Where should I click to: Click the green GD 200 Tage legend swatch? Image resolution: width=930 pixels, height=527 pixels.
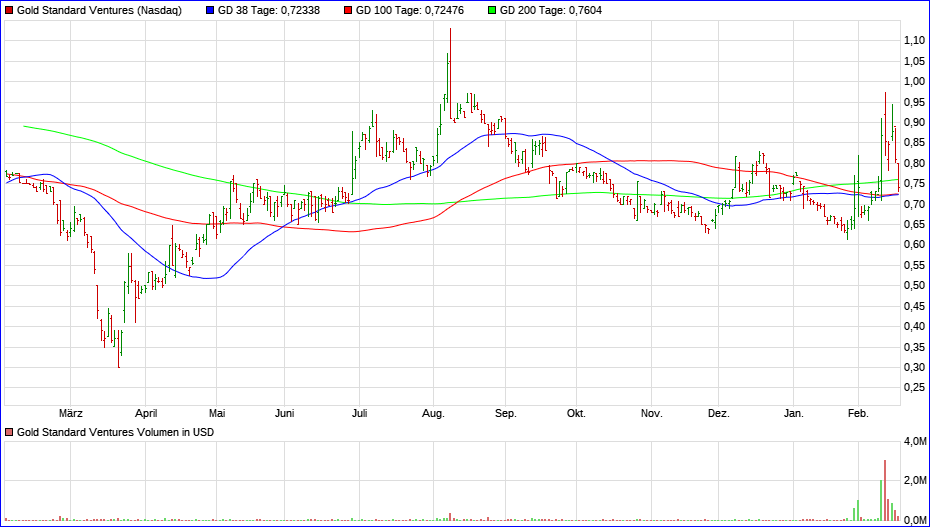[x=490, y=10]
